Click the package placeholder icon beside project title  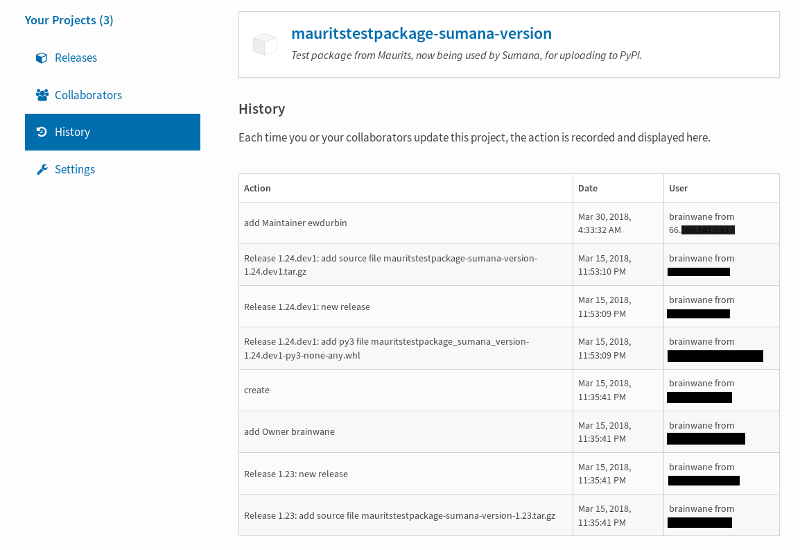(x=265, y=44)
